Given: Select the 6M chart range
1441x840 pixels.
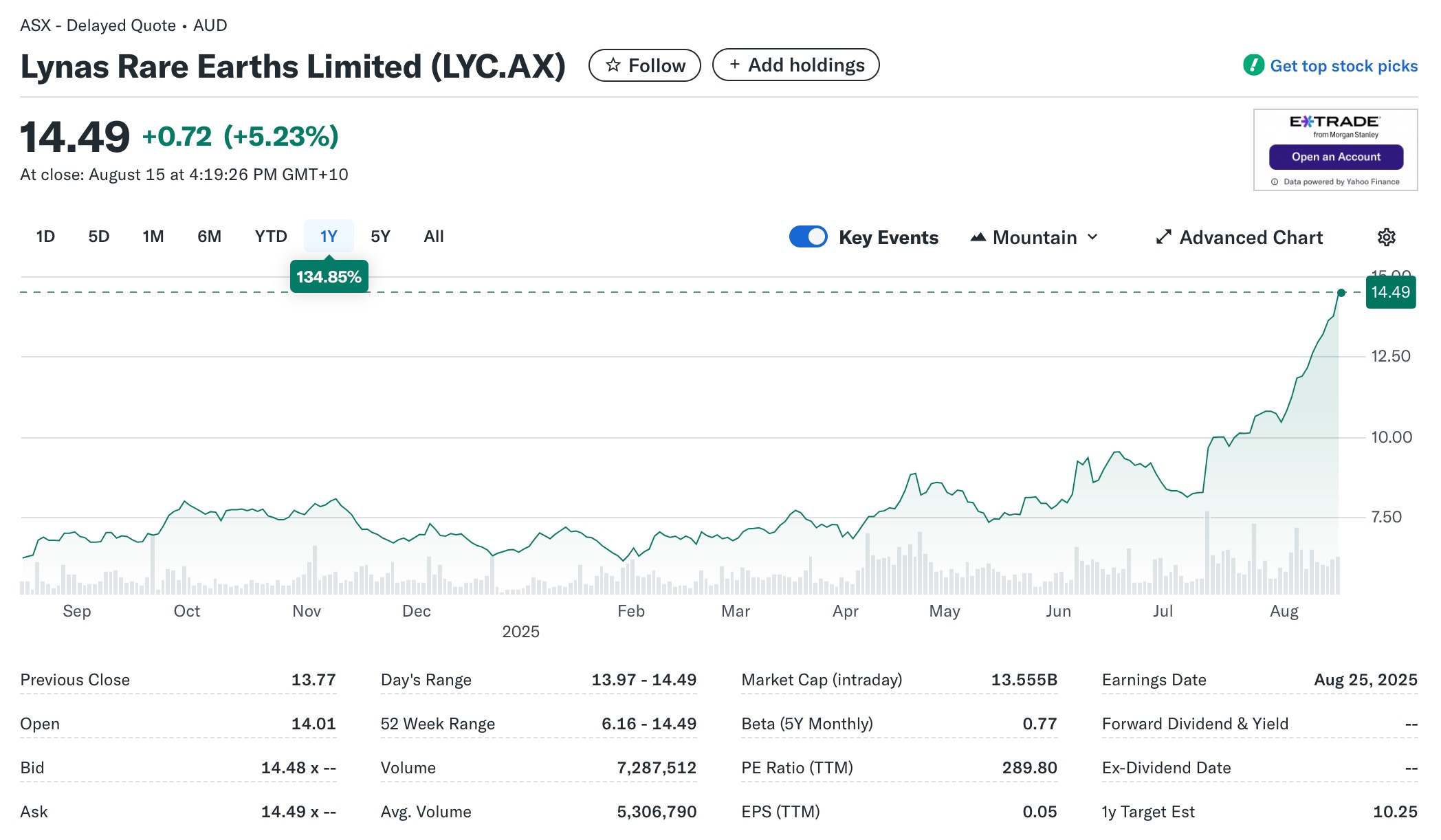Looking at the screenshot, I should 209,236.
